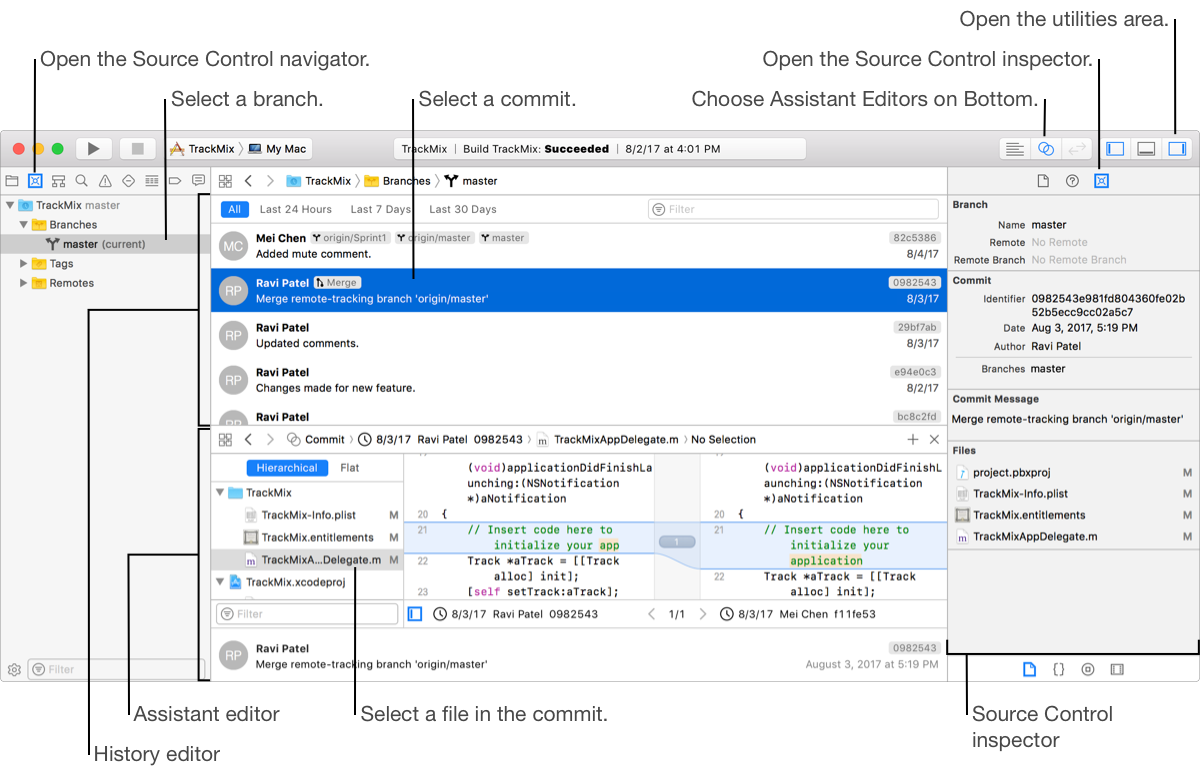Go forward in history editor jump bar
This screenshot has width=1202, height=772.
(270, 181)
